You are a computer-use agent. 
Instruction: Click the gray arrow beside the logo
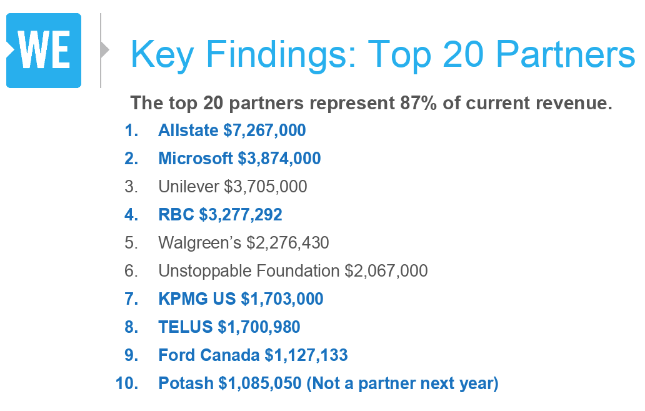point(105,50)
